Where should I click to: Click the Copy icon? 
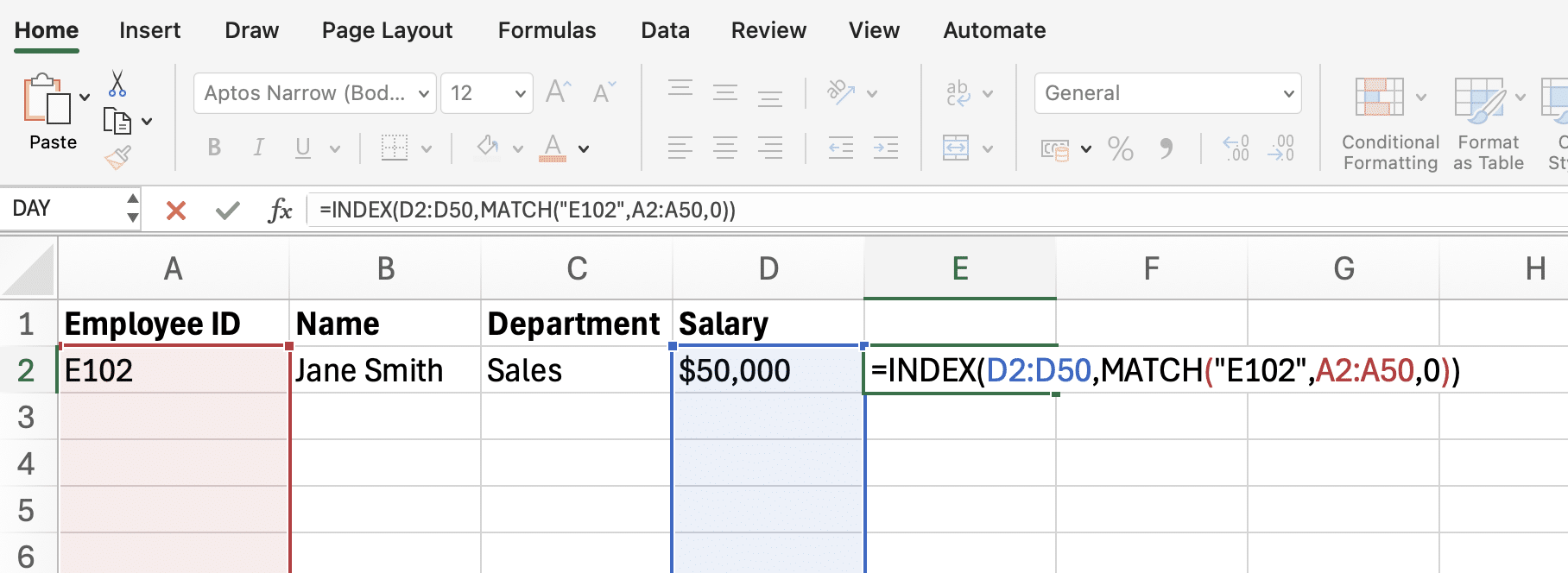117,121
